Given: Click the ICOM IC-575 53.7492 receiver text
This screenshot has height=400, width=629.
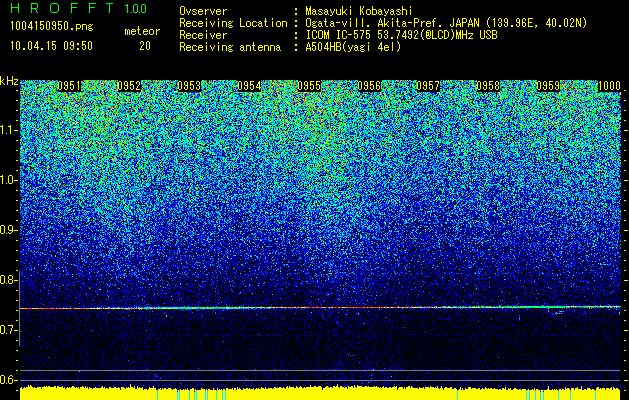Looking at the screenshot, I should (x=402, y=35).
